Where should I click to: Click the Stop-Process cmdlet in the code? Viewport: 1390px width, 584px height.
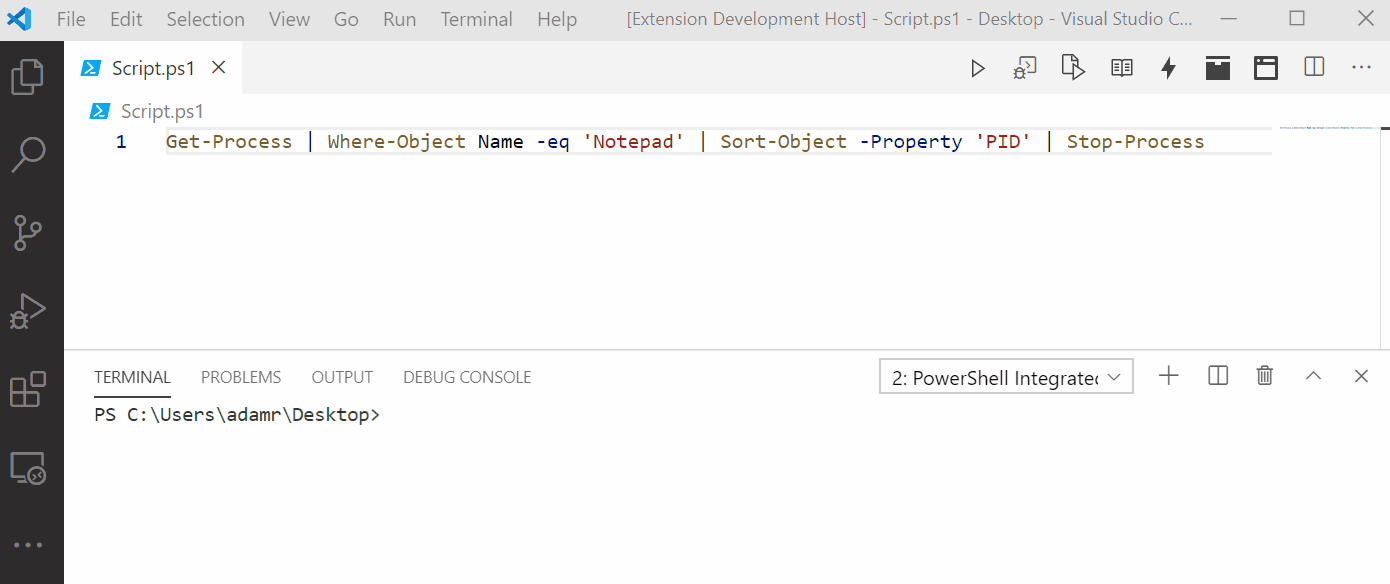(1135, 142)
